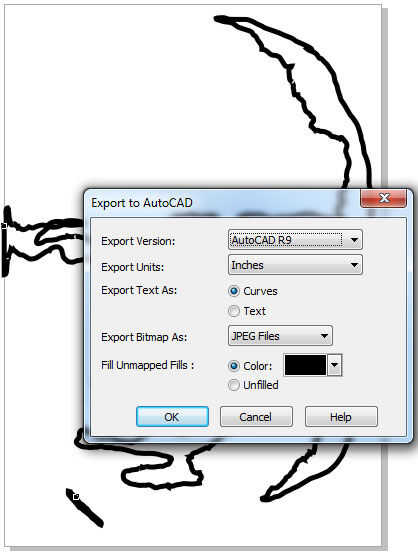This screenshot has height=556, width=418.
Task: Select Curves for Export Text As
Action: coord(234,291)
